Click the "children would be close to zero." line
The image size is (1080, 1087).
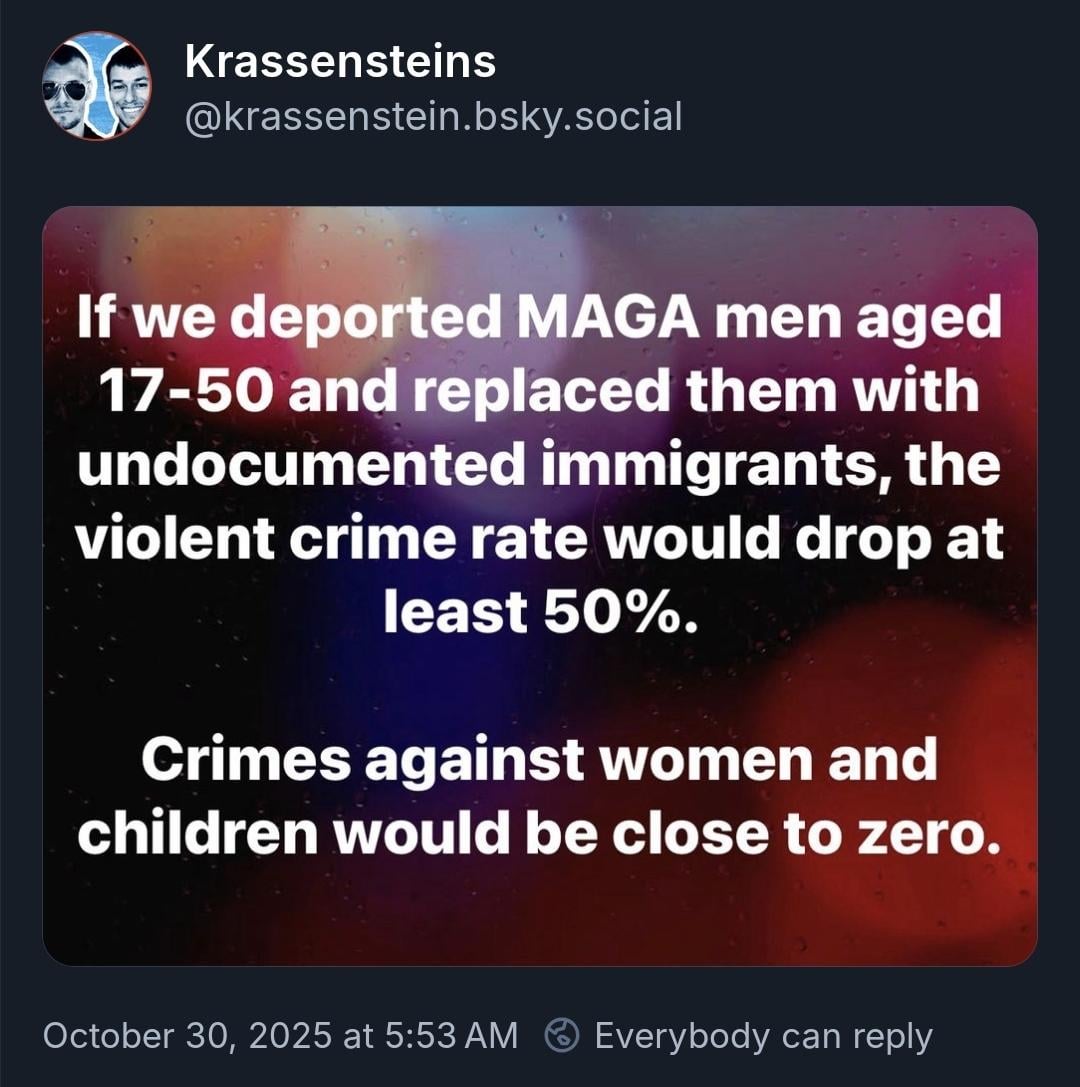click(540, 834)
